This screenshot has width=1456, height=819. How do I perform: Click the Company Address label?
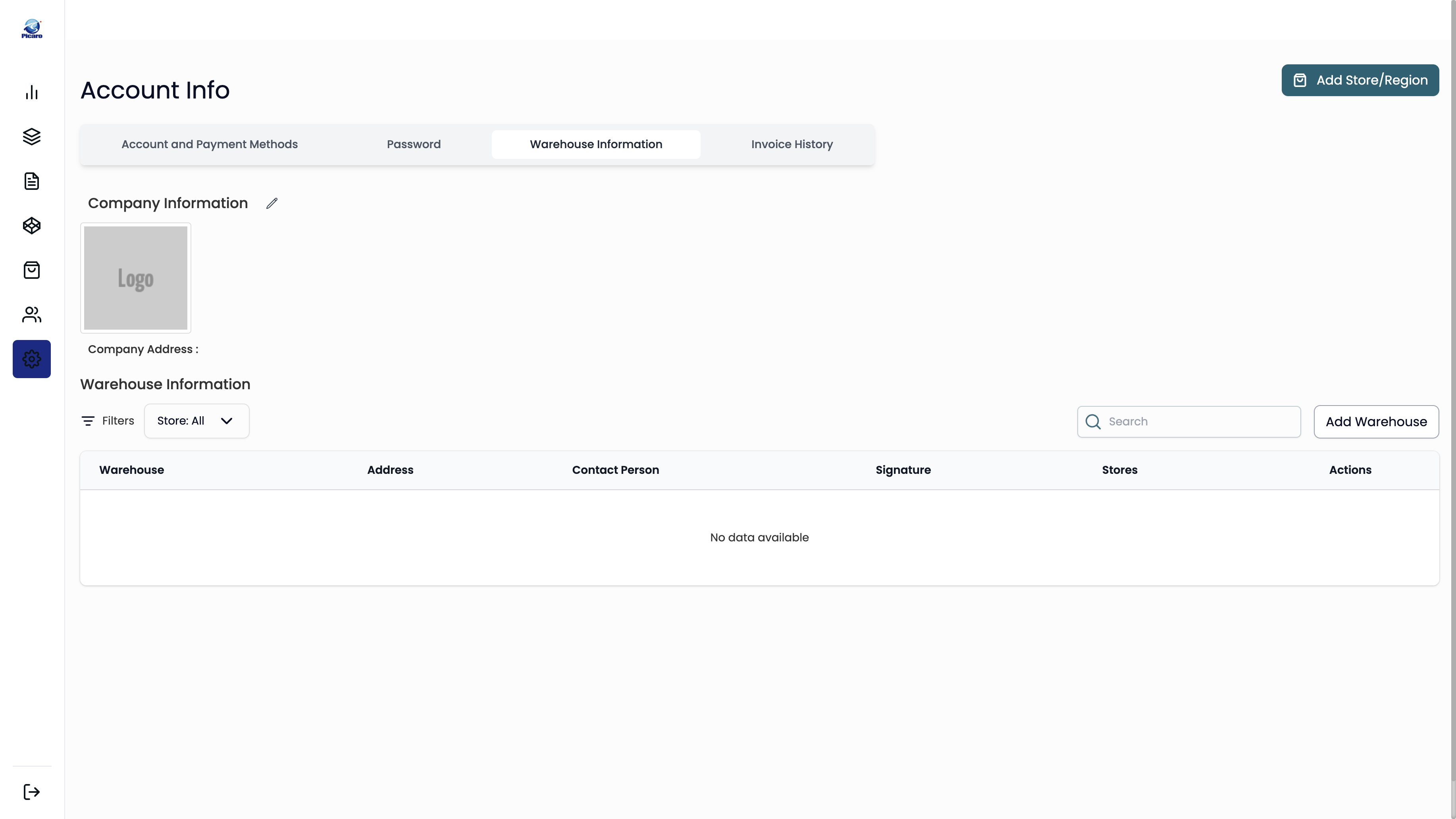[x=143, y=349]
